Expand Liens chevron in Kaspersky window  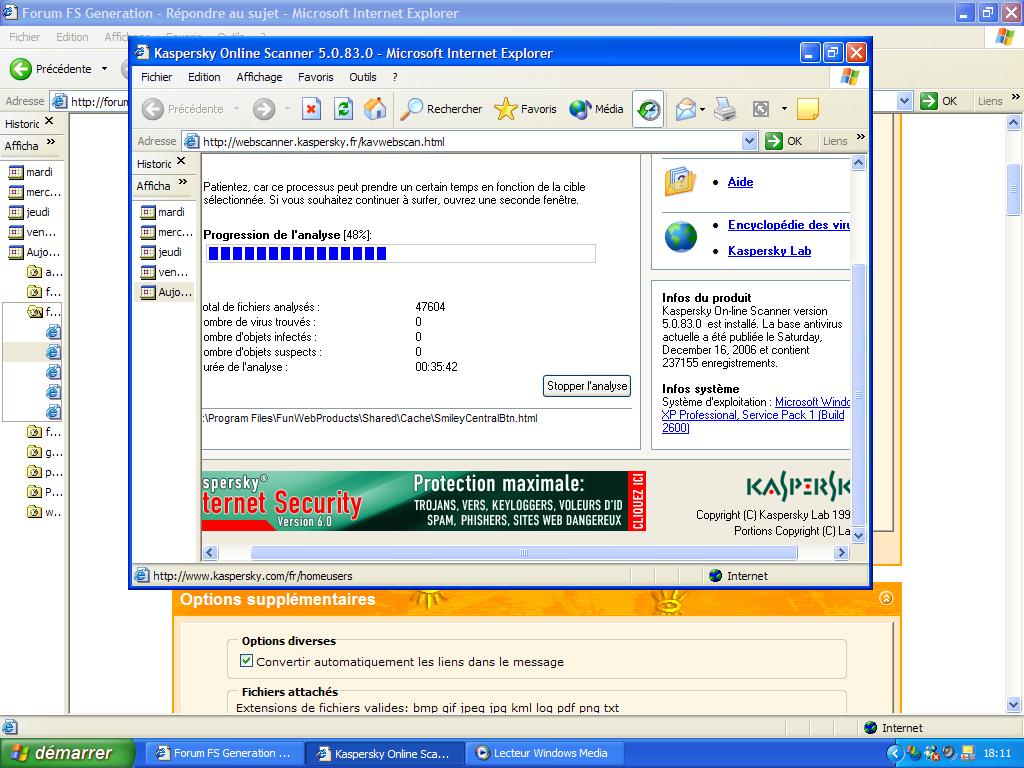[861, 137]
